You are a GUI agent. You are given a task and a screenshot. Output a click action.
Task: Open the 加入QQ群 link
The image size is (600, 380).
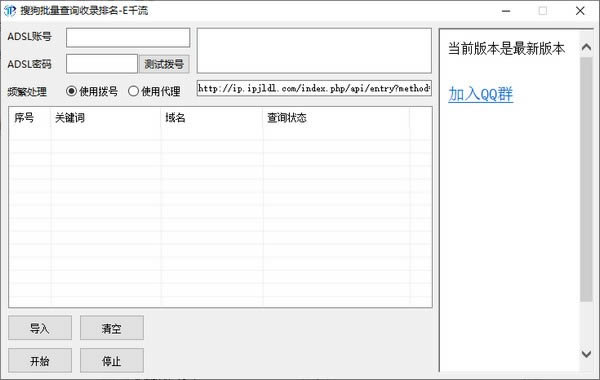(x=481, y=94)
